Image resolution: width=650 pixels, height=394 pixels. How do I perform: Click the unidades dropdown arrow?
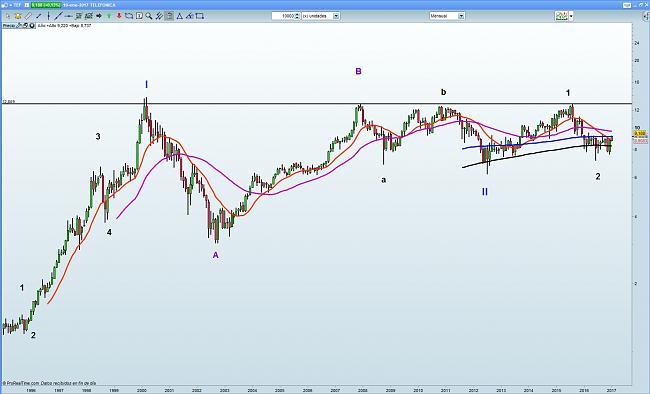click(x=336, y=16)
